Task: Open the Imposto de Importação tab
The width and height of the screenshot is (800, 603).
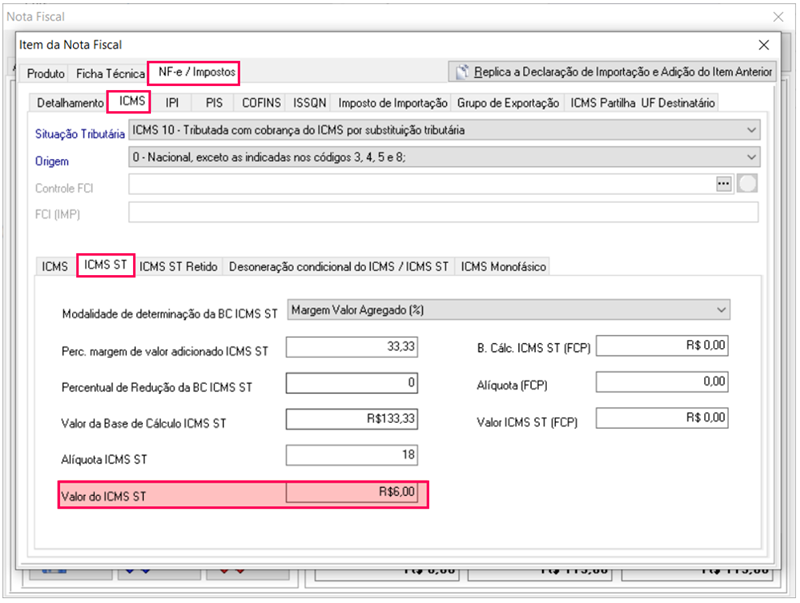Action: click(x=392, y=103)
